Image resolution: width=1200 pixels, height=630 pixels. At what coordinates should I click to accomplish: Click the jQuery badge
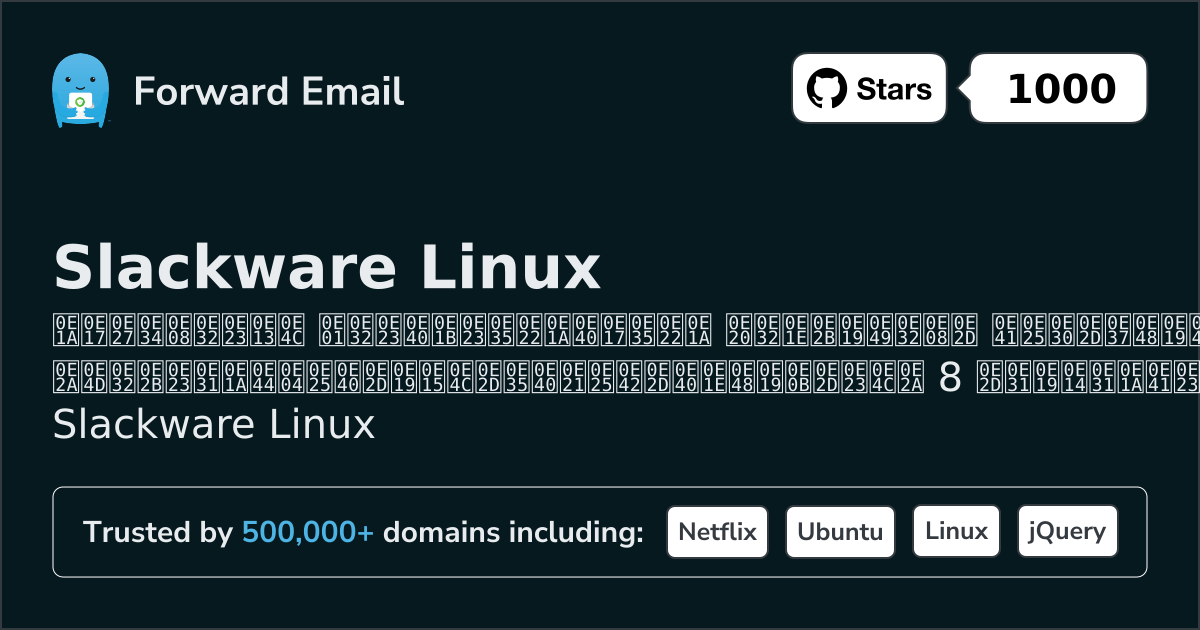click(x=1067, y=531)
